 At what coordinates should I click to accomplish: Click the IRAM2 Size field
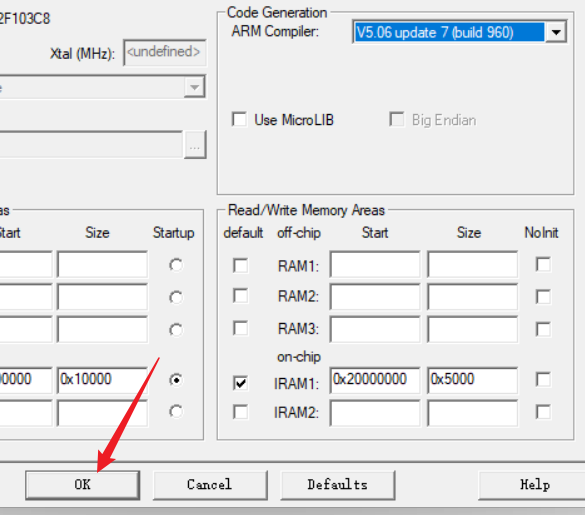click(x=472, y=413)
